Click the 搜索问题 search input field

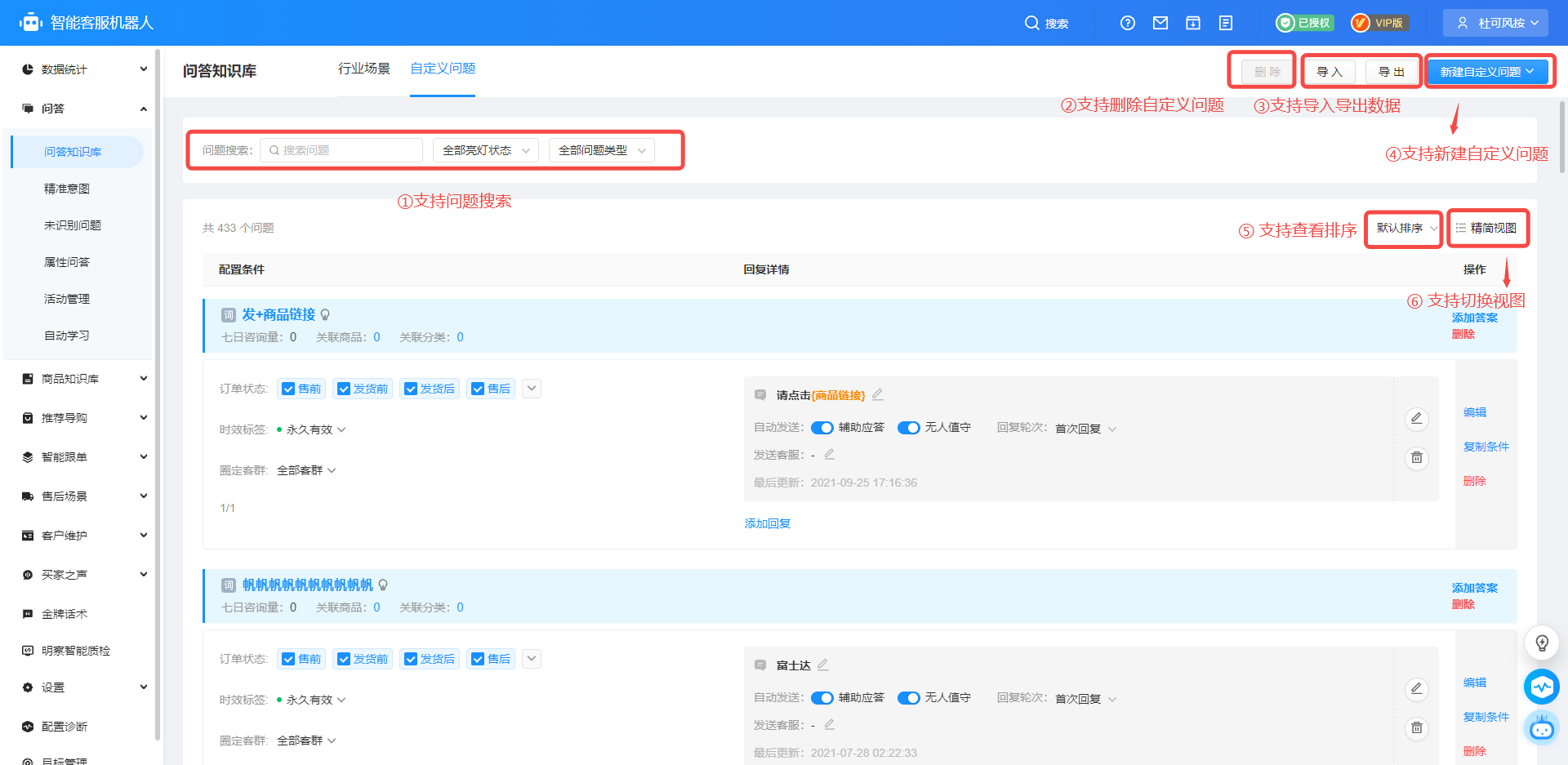point(341,150)
